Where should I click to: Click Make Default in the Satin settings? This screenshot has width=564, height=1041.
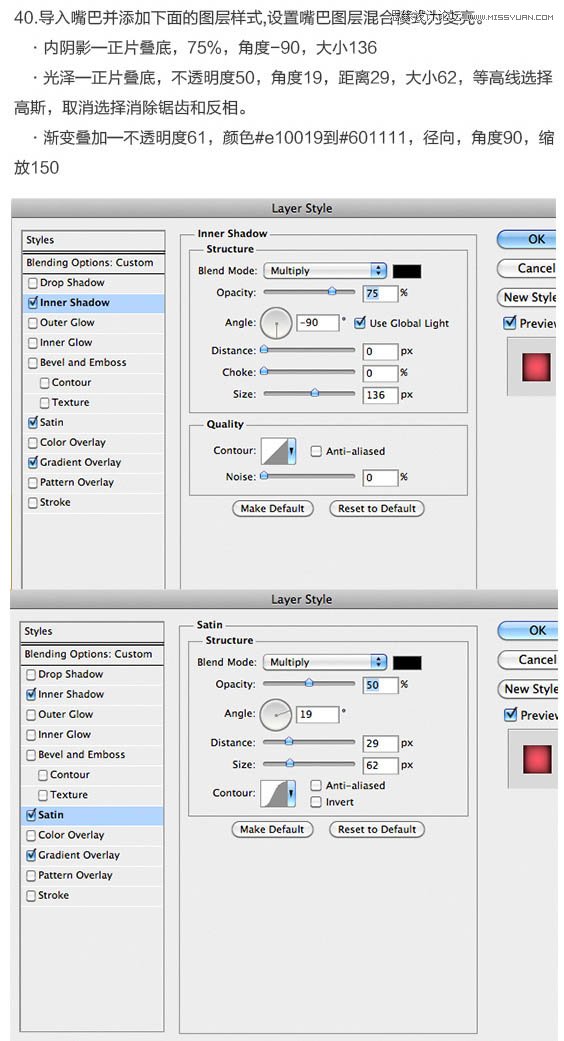tap(272, 829)
